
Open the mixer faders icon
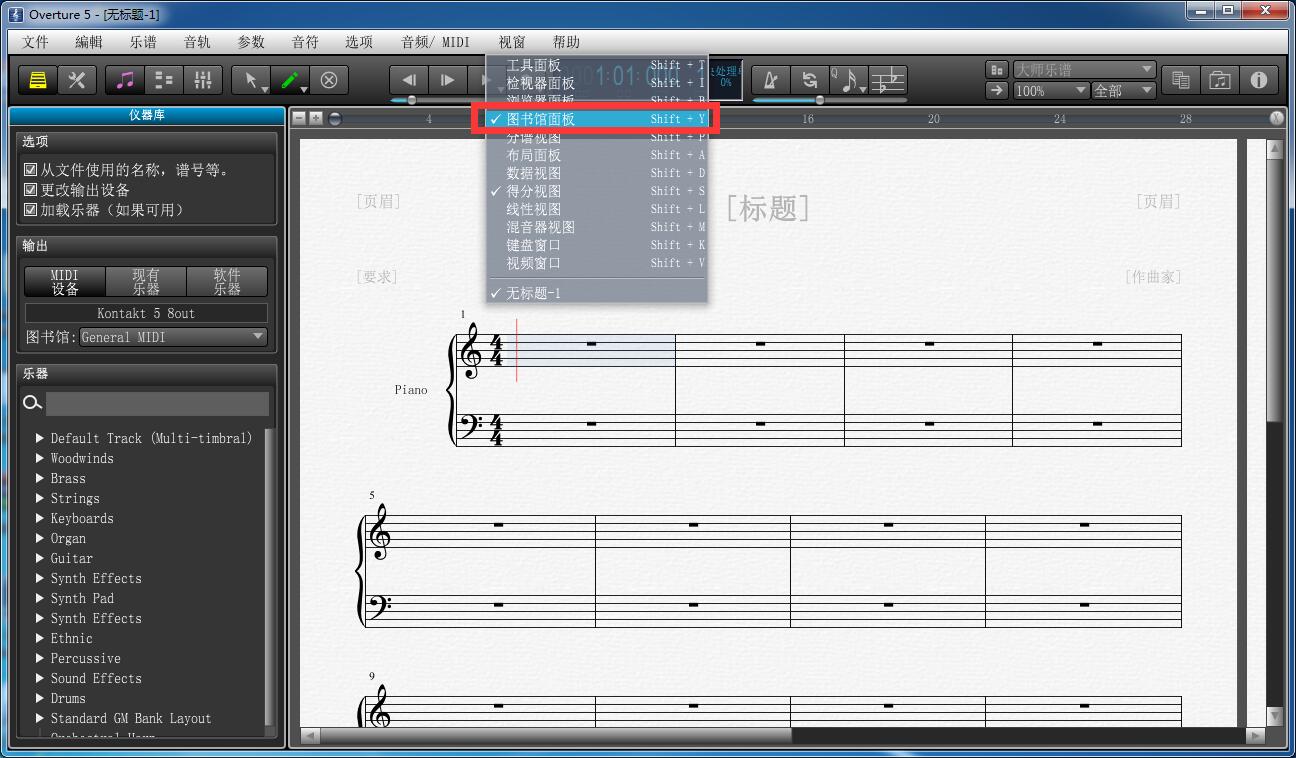click(203, 80)
